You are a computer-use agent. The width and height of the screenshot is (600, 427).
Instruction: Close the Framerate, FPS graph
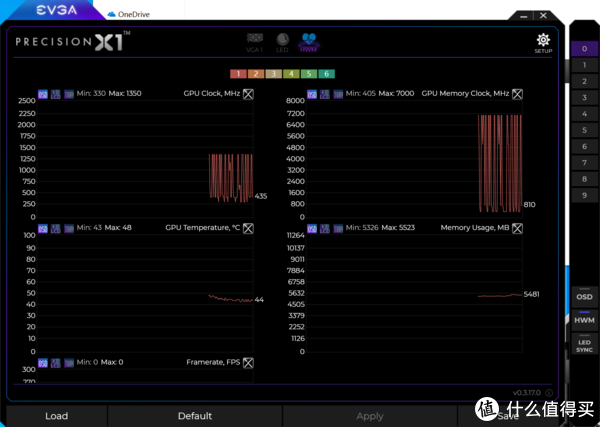[x=248, y=363]
